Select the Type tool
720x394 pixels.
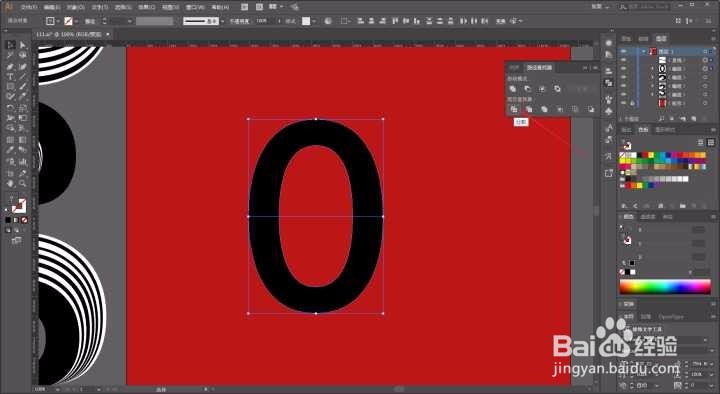pos(10,77)
